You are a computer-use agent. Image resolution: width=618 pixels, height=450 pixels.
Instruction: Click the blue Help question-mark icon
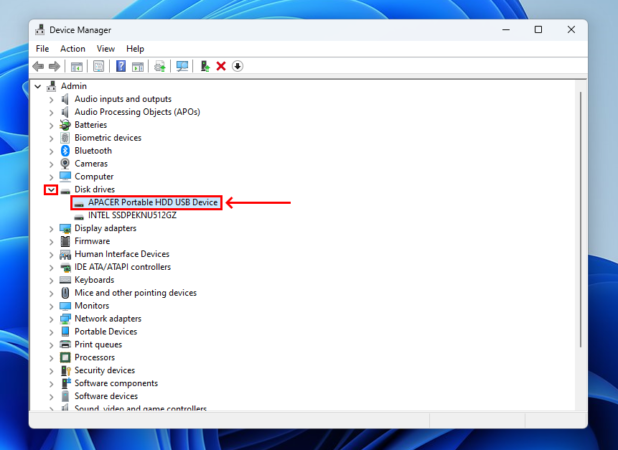click(121, 66)
